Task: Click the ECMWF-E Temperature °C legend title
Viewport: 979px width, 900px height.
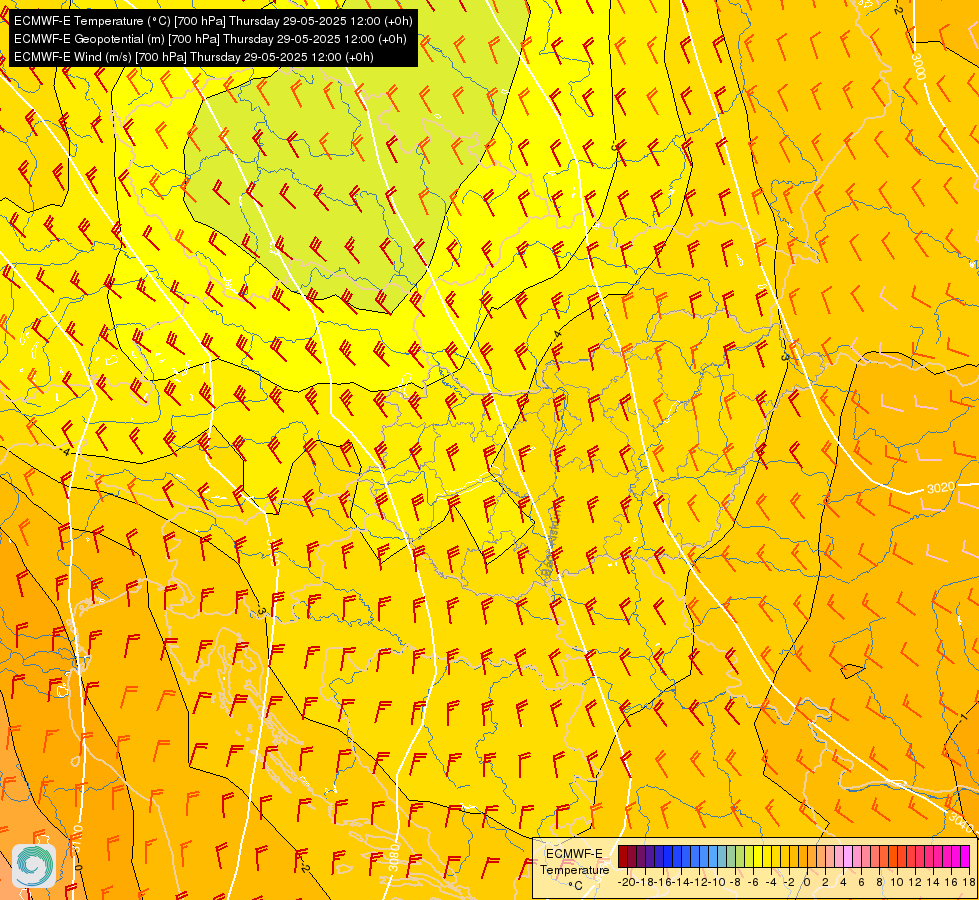Action: 574,869
